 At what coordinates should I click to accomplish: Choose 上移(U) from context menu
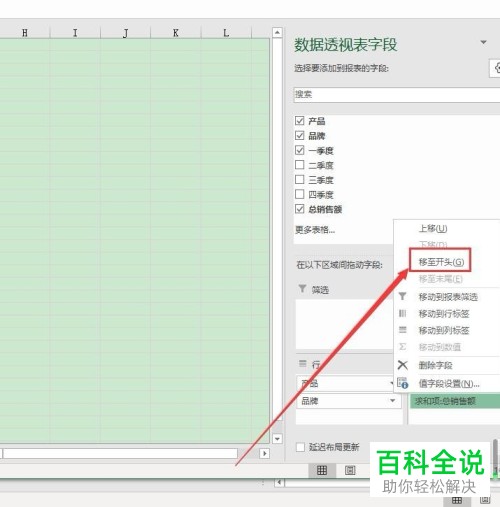tap(433, 229)
